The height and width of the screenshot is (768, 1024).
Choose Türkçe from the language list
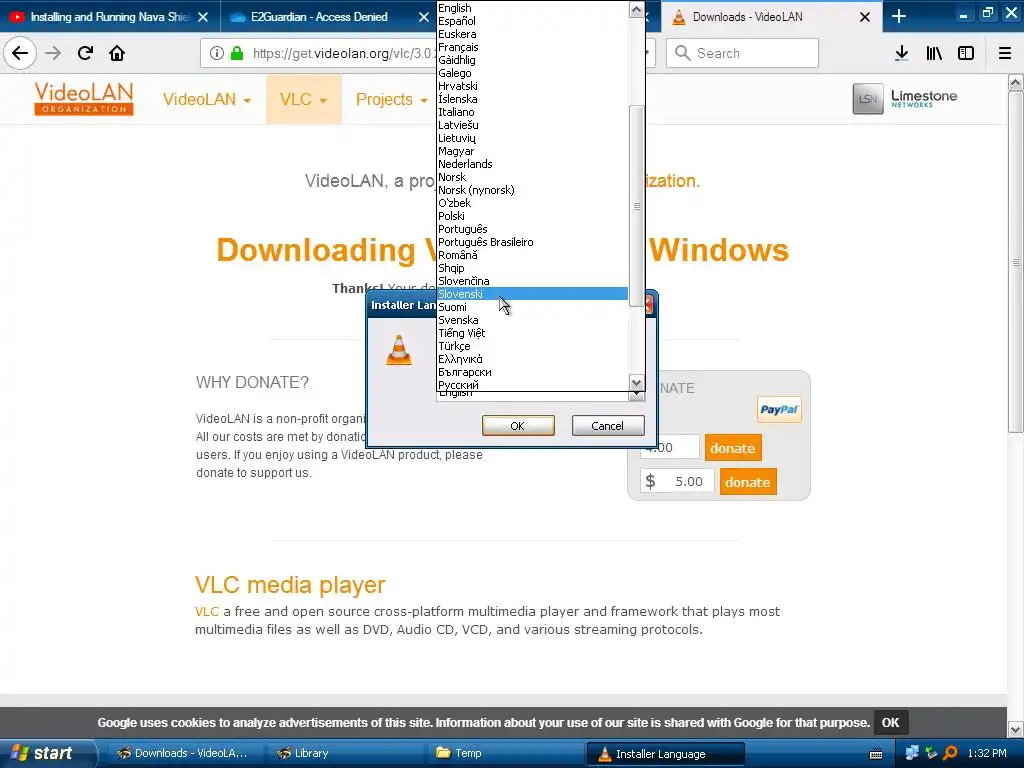(x=532, y=345)
